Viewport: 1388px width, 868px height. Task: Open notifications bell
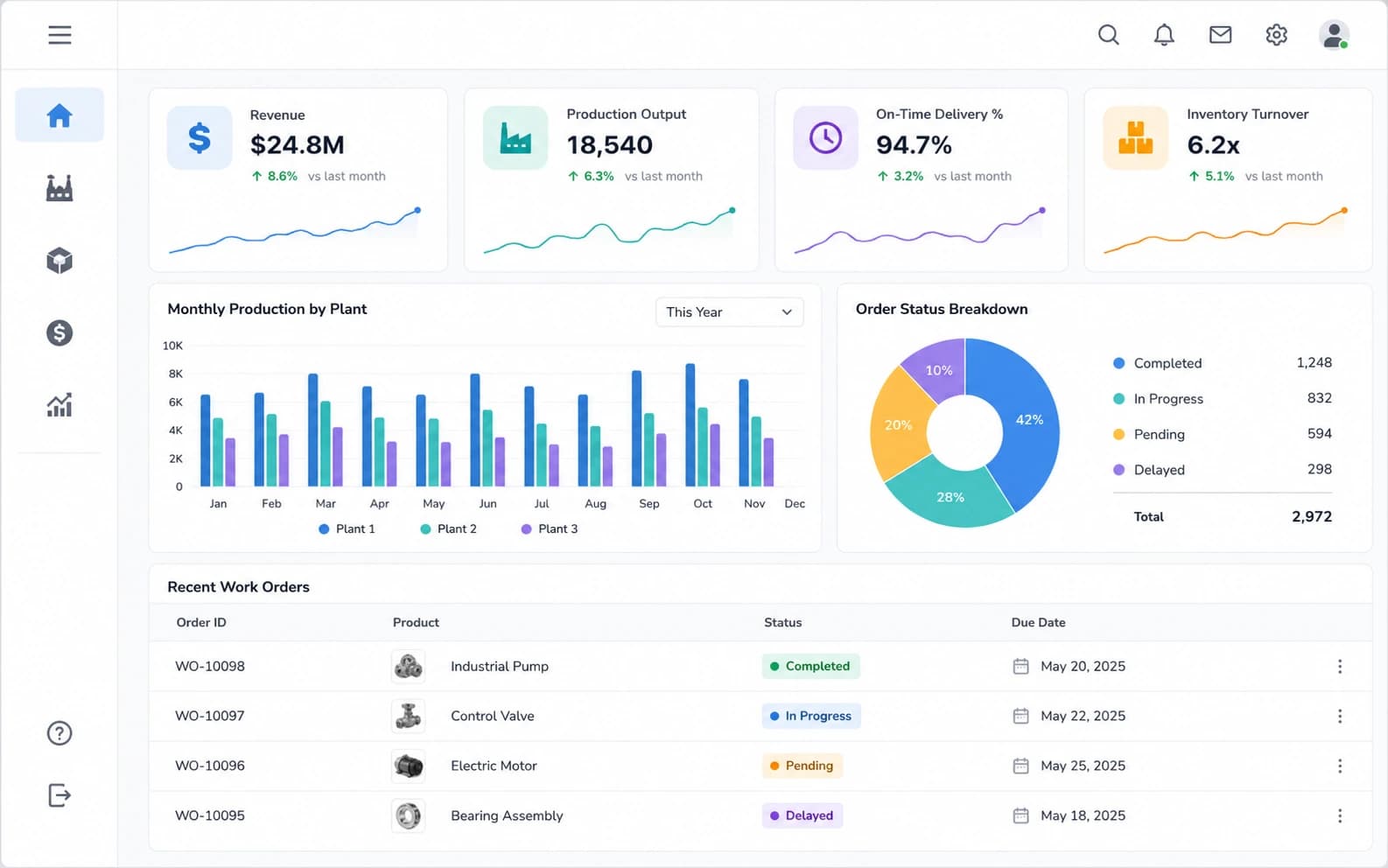(1164, 35)
